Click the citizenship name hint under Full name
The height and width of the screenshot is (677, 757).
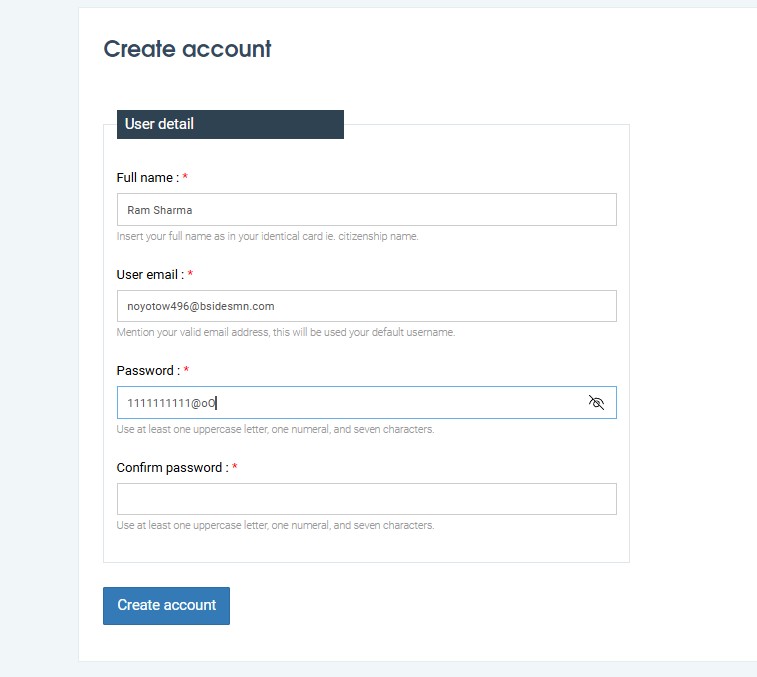point(267,237)
